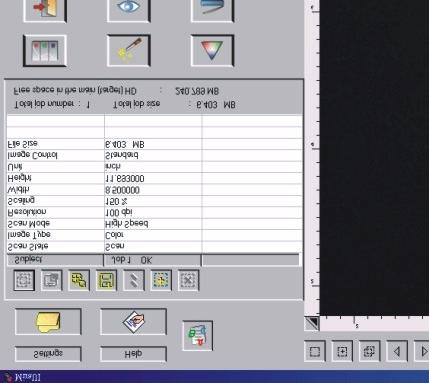
Task: Click the 'Height' row label
Action: 19,178
